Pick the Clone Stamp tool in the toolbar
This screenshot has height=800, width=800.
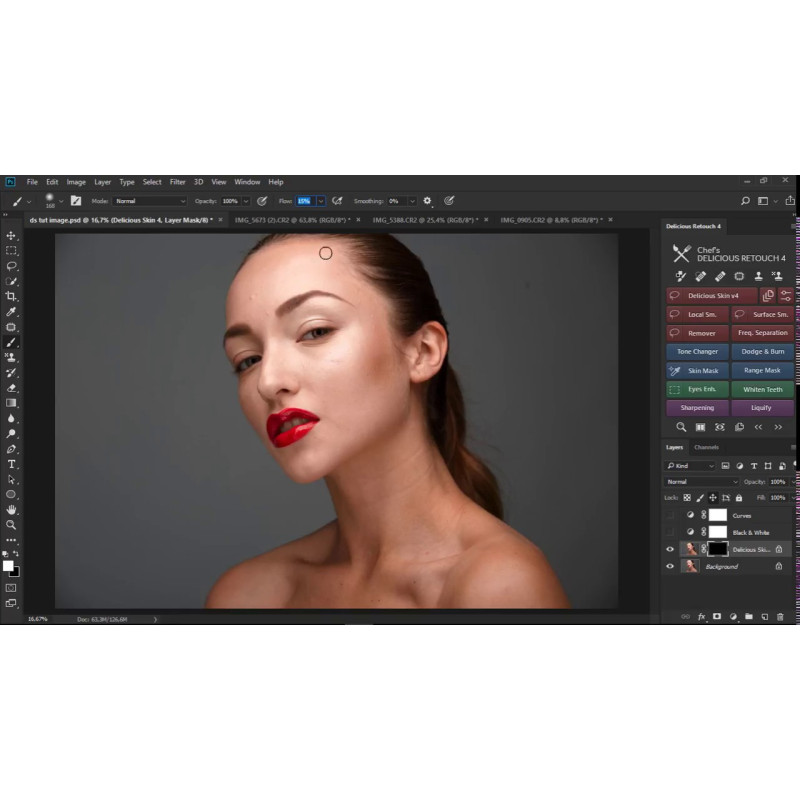(x=12, y=357)
